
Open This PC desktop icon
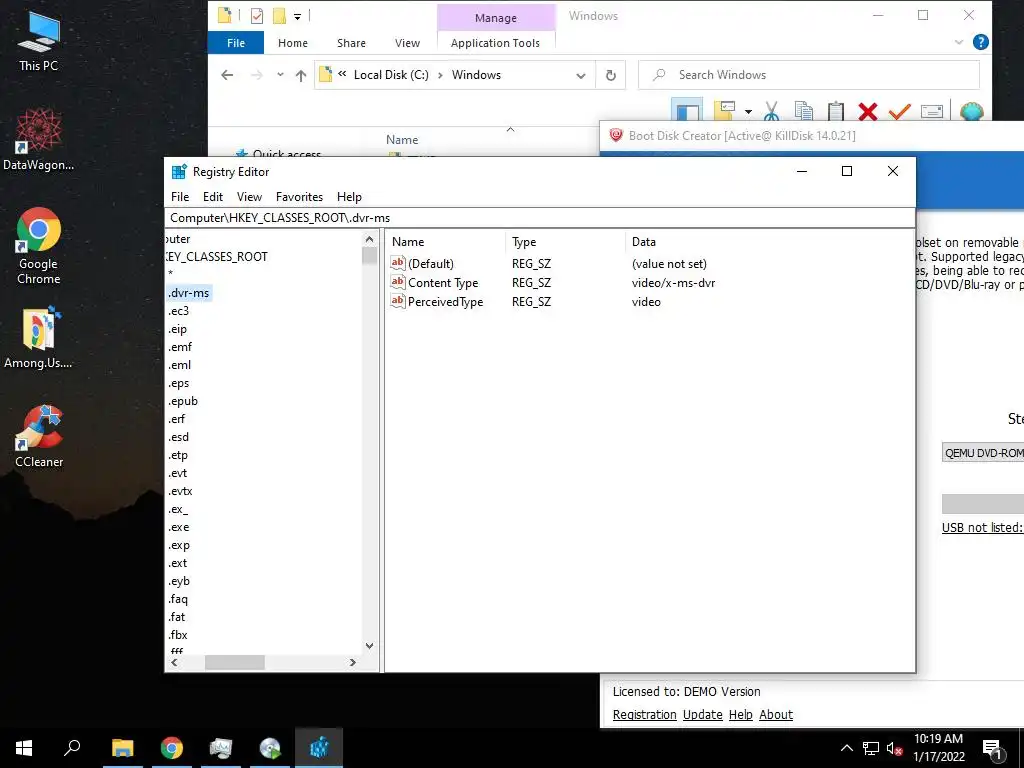39,40
